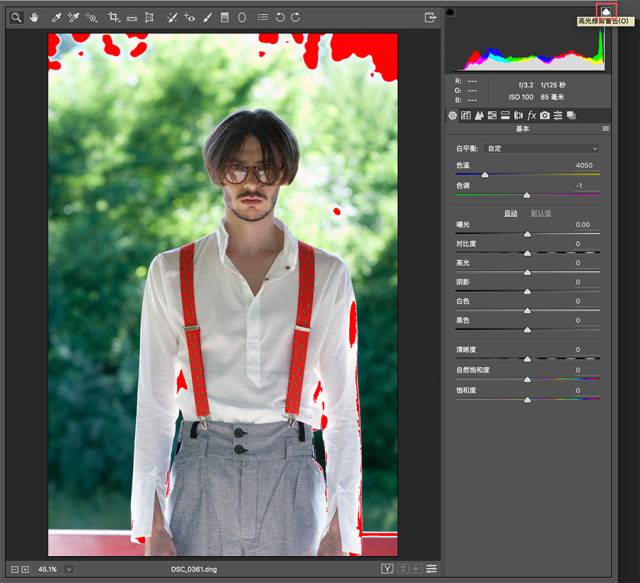The height and width of the screenshot is (583, 640).
Task: Select the Zoom tool in the toolbar
Action: 16,18
